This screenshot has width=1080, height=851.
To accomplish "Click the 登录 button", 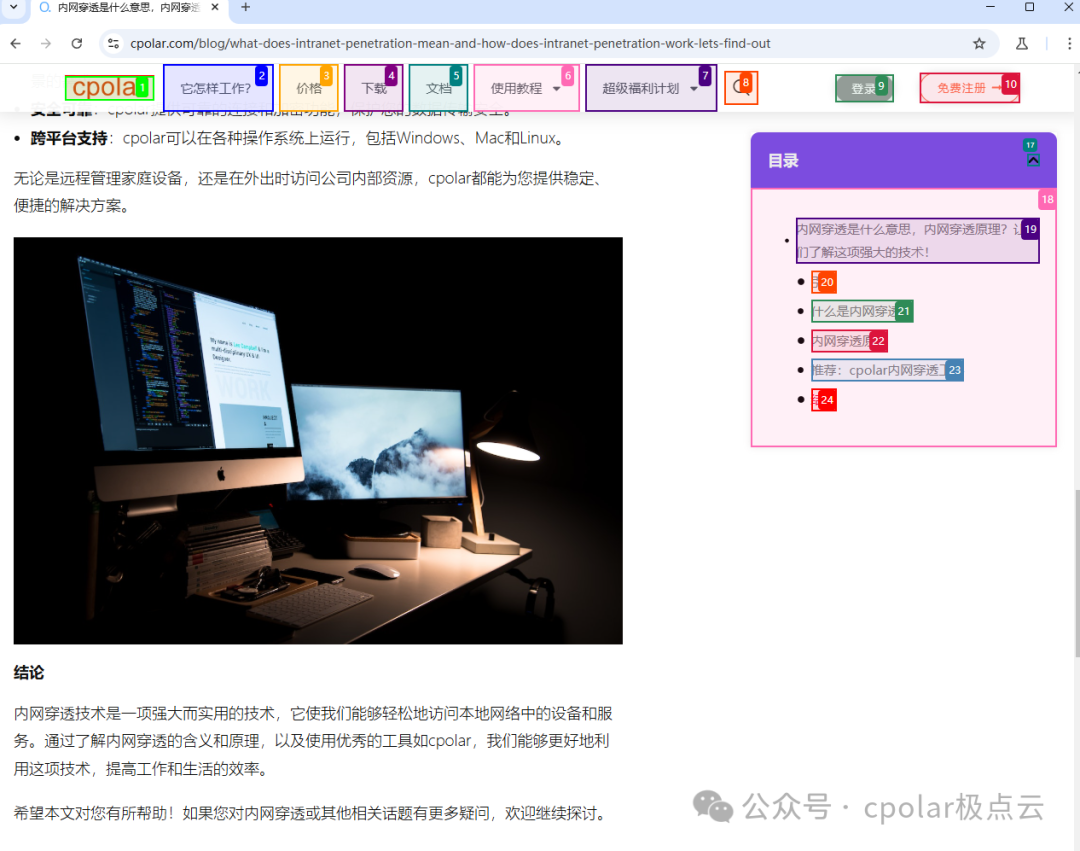I will (863, 88).
